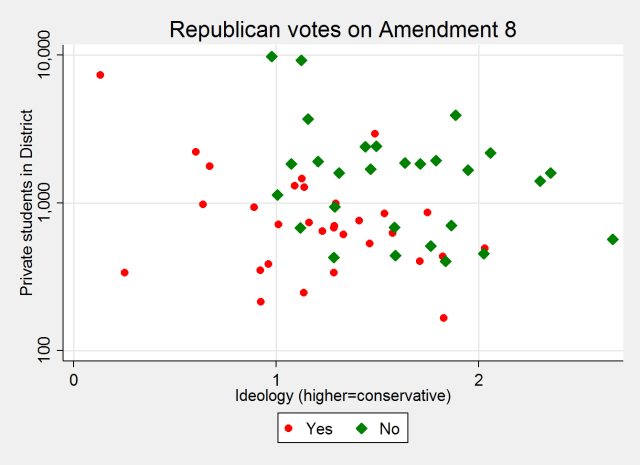Click the y-axis title 'Private students in District'

coord(27,203)
